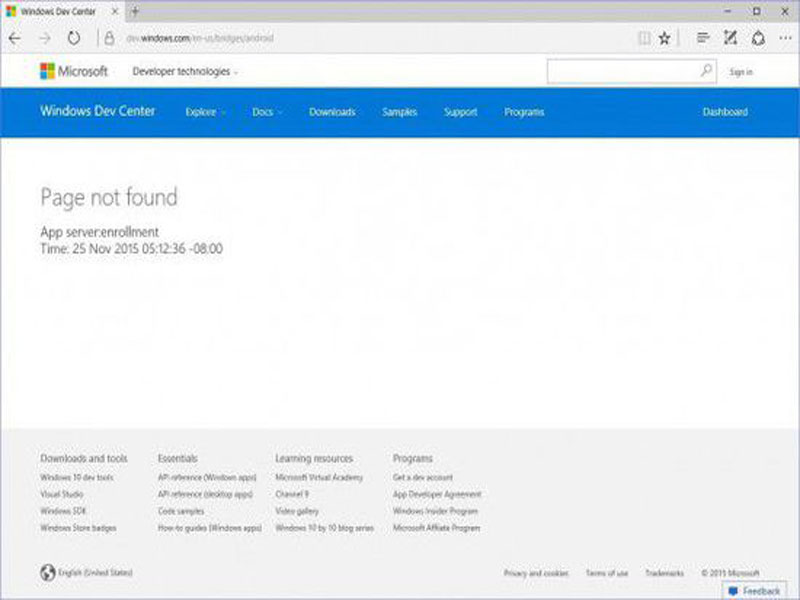The width and height of the screenshot is (800, 600).
Task: Expand the Explore menu
Action: [x=205, y=112]
